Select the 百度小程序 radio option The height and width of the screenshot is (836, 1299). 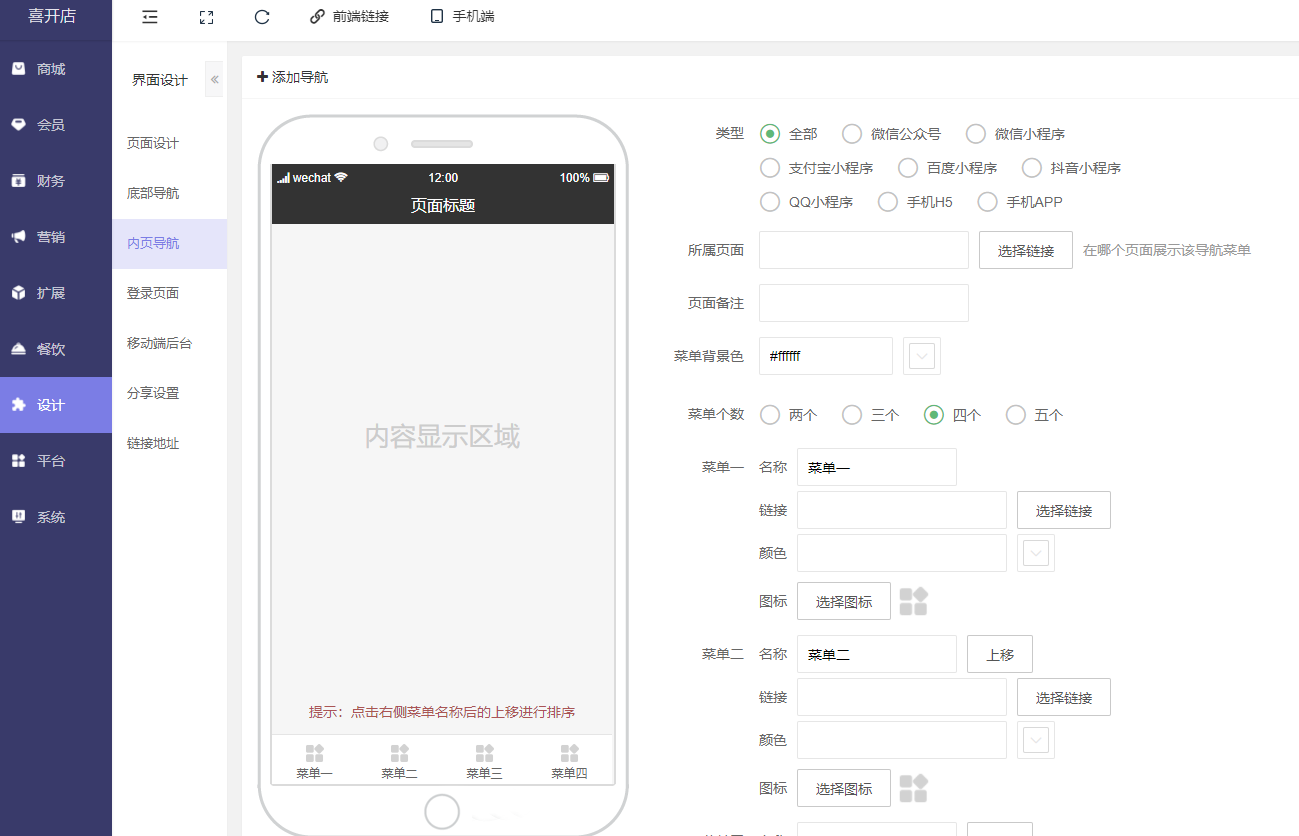pyautogui.click(x=908, y=168)
